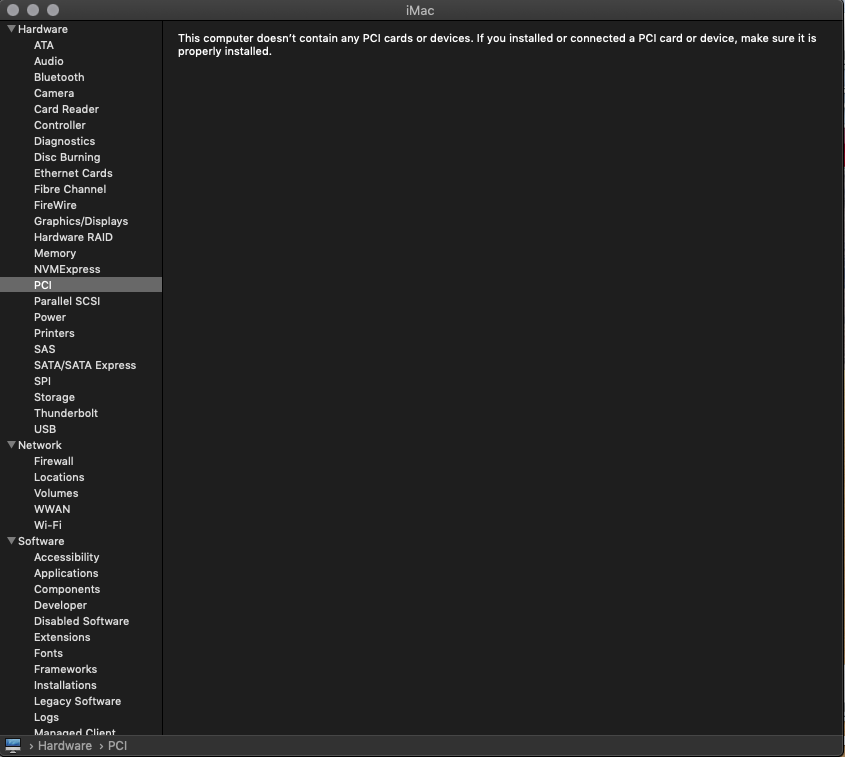Open Applications list under Software
Viewport: 845px width, 757px height.
[x=66, y=573]
